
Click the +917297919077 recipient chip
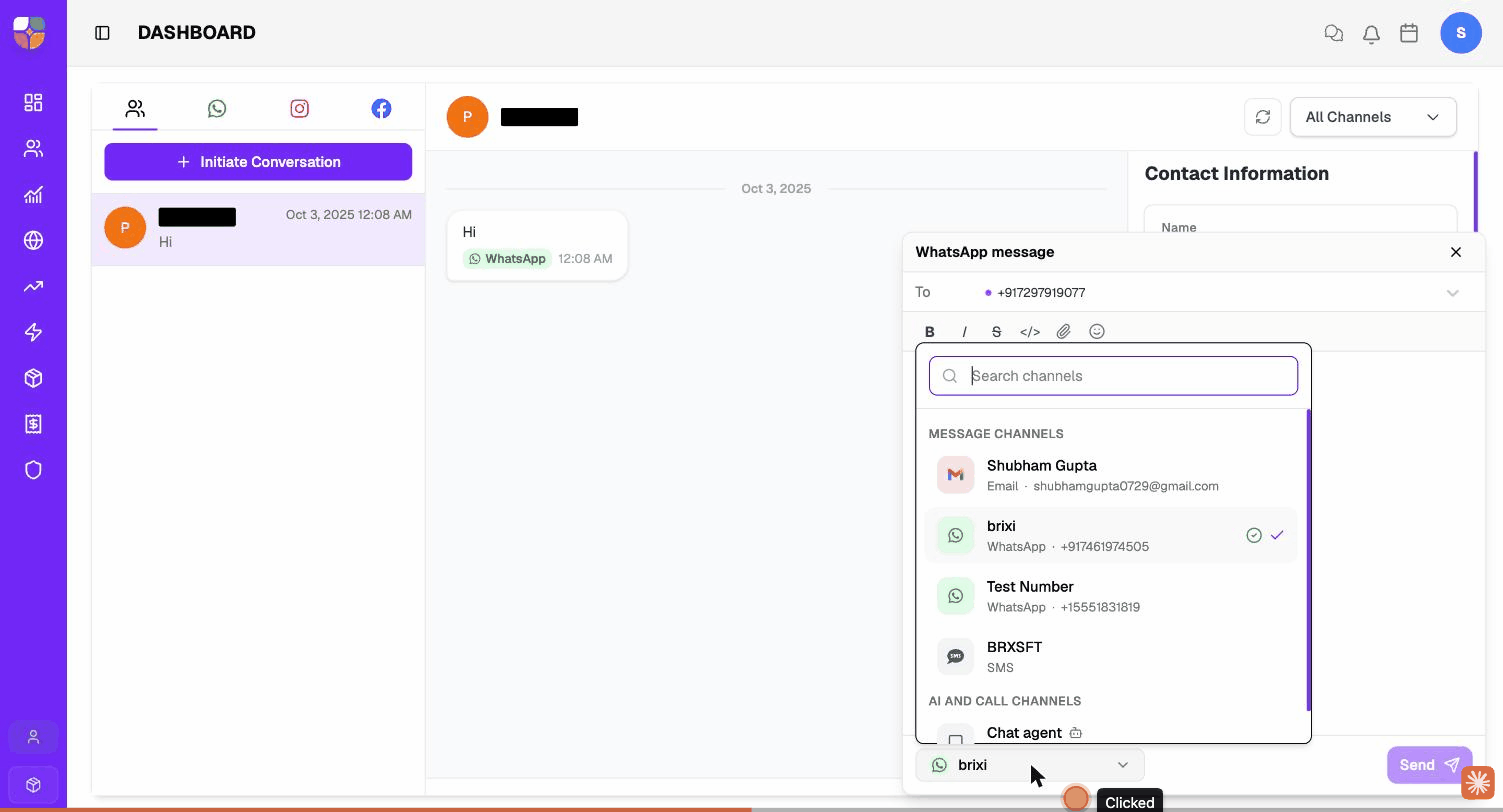tap(1035, 293)
